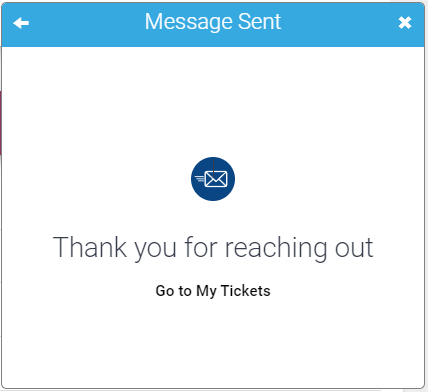Click the magenta strip behind the dialog's left edge
The width and height of the screenshot is (428, 392).
pyautogui.click(x=1, y=123)
